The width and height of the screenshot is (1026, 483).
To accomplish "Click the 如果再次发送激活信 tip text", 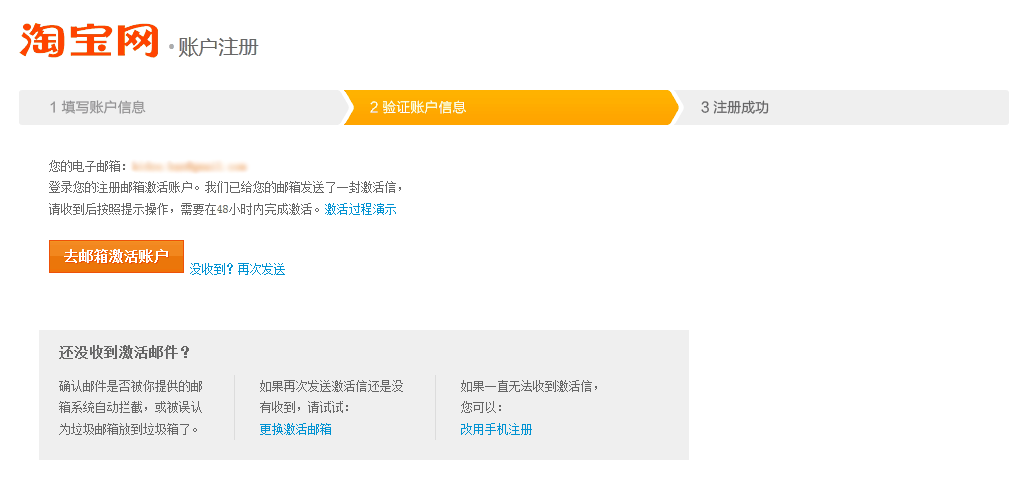I will (331, 385).
